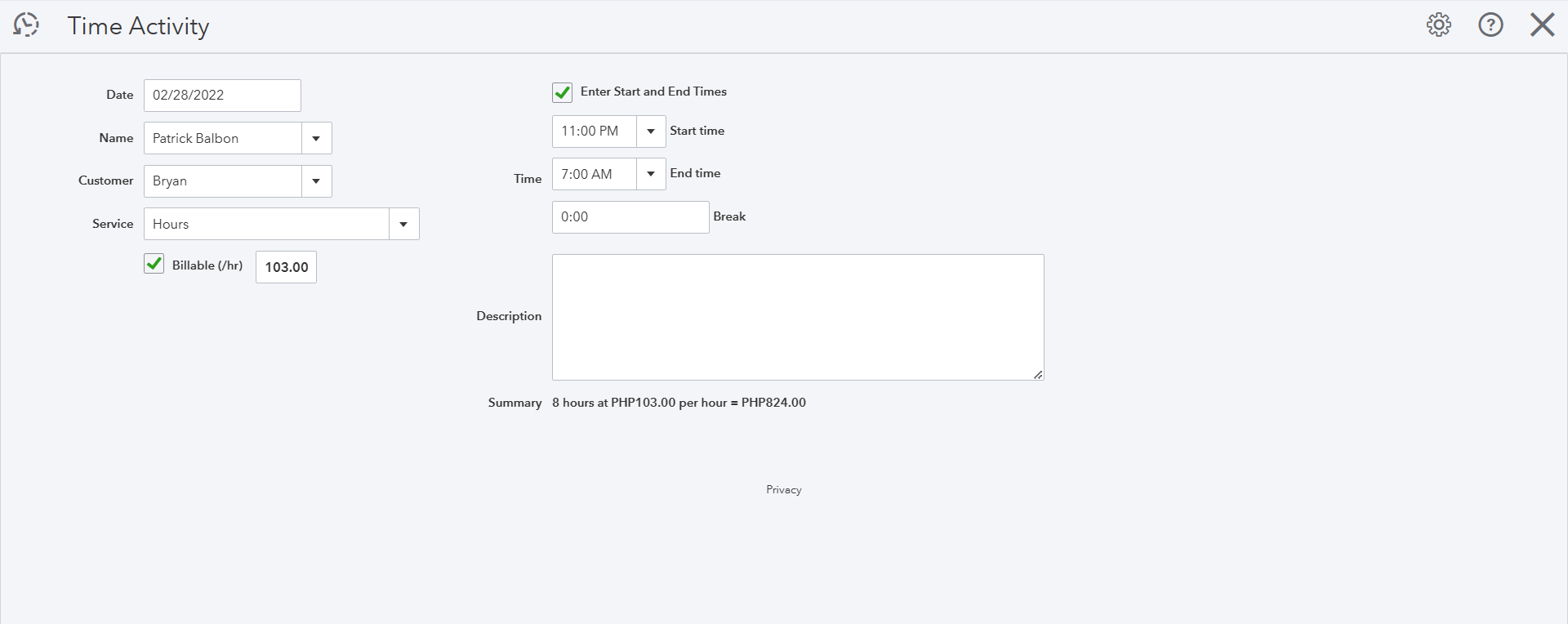Click the Break duration field
1568x624 pixels.
coord(630,217)
